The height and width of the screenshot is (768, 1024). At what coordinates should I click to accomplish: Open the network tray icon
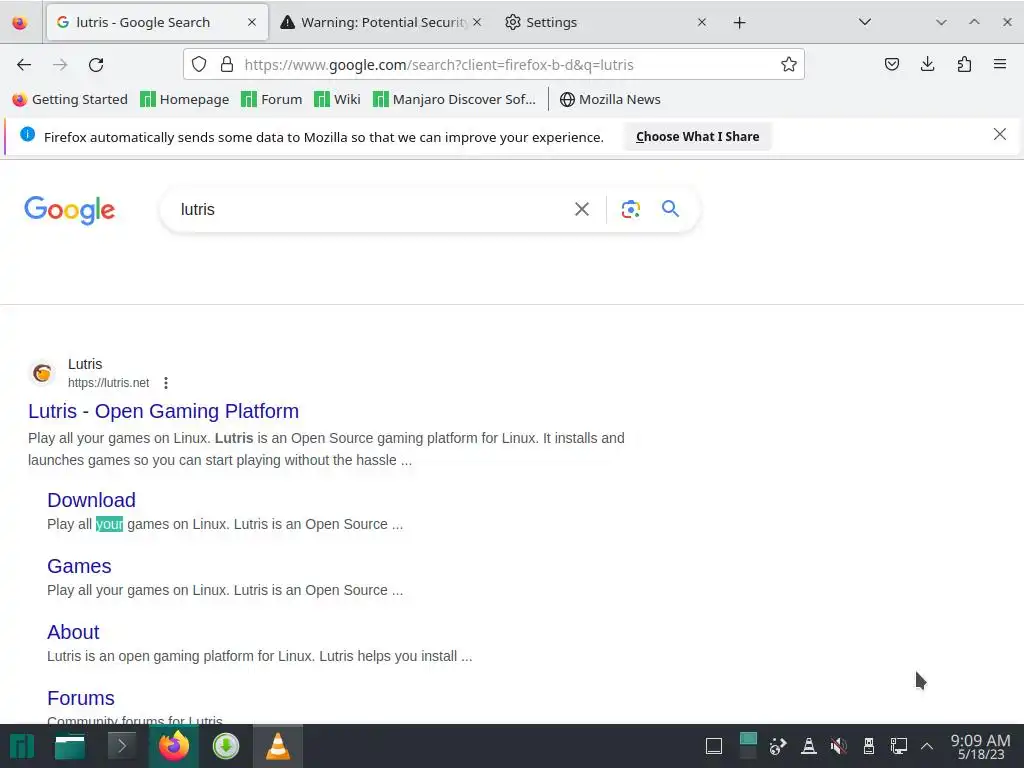click(899, 746)
